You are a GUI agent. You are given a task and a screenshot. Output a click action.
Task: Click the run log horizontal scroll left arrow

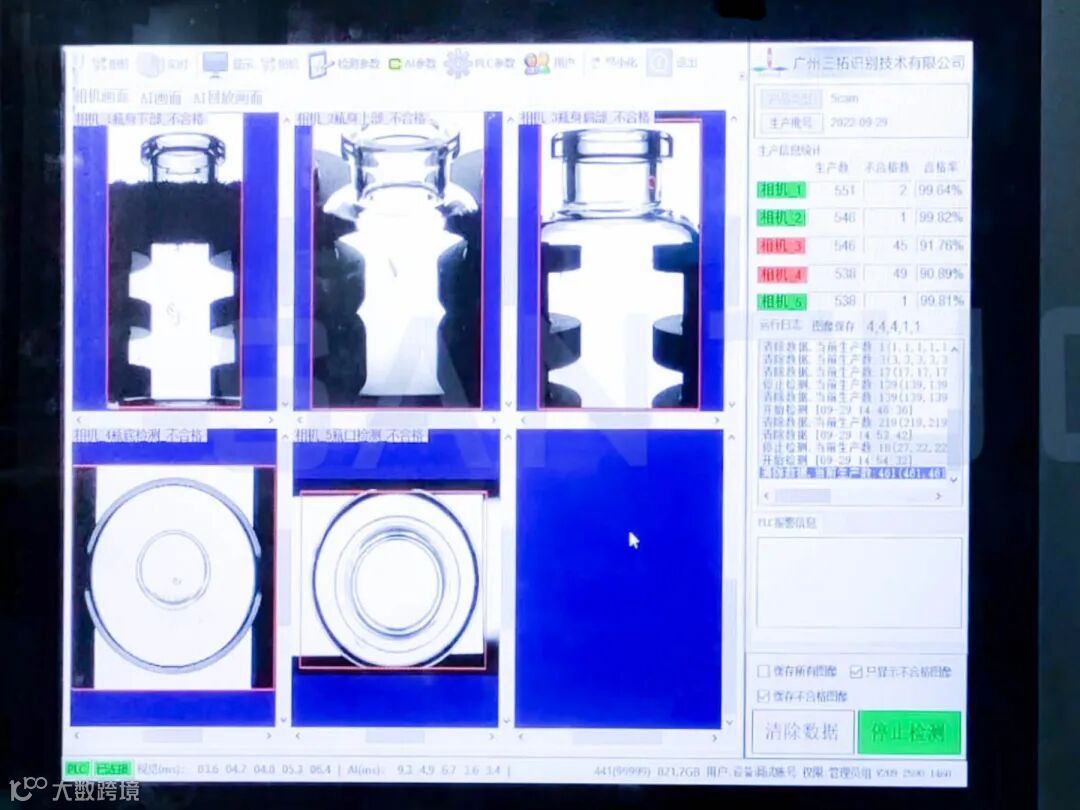coord(766,496)
